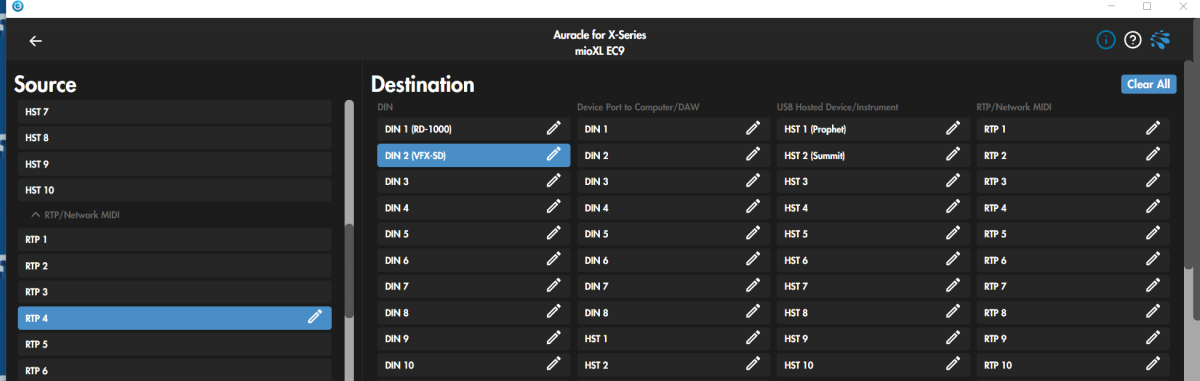Click app icon in window title bar

tap(17, 6)
